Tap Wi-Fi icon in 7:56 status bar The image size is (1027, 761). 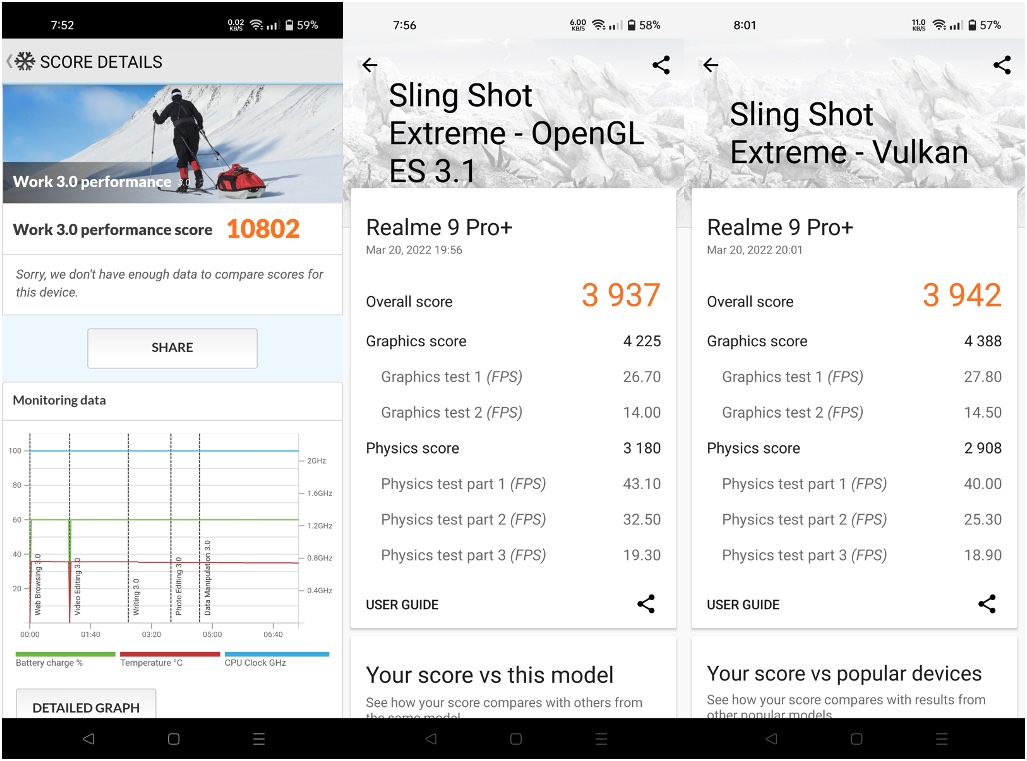click(x=599, y=25)
